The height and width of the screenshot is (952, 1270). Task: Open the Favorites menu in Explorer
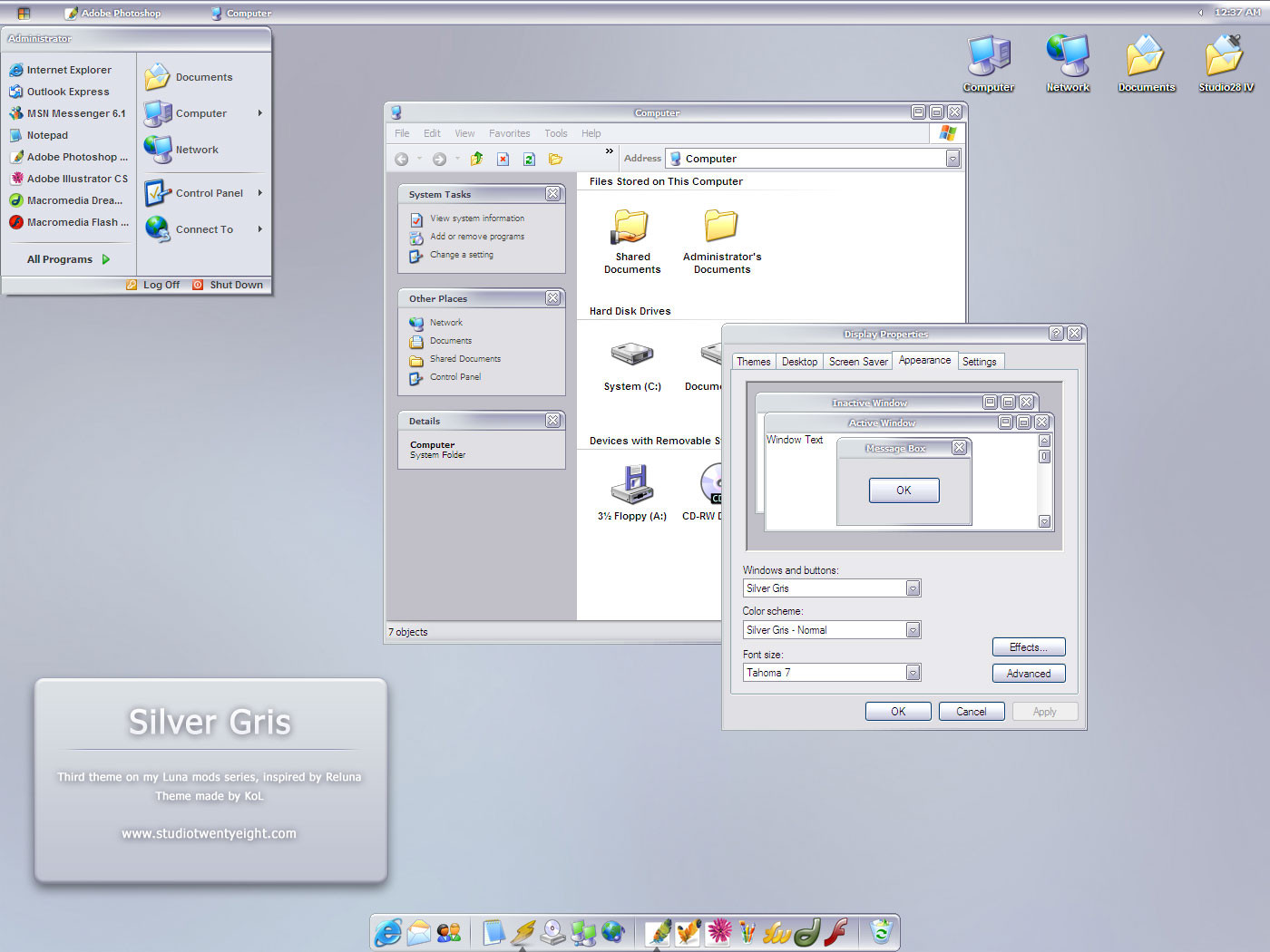pyautogui.click(x=509, y=133)
